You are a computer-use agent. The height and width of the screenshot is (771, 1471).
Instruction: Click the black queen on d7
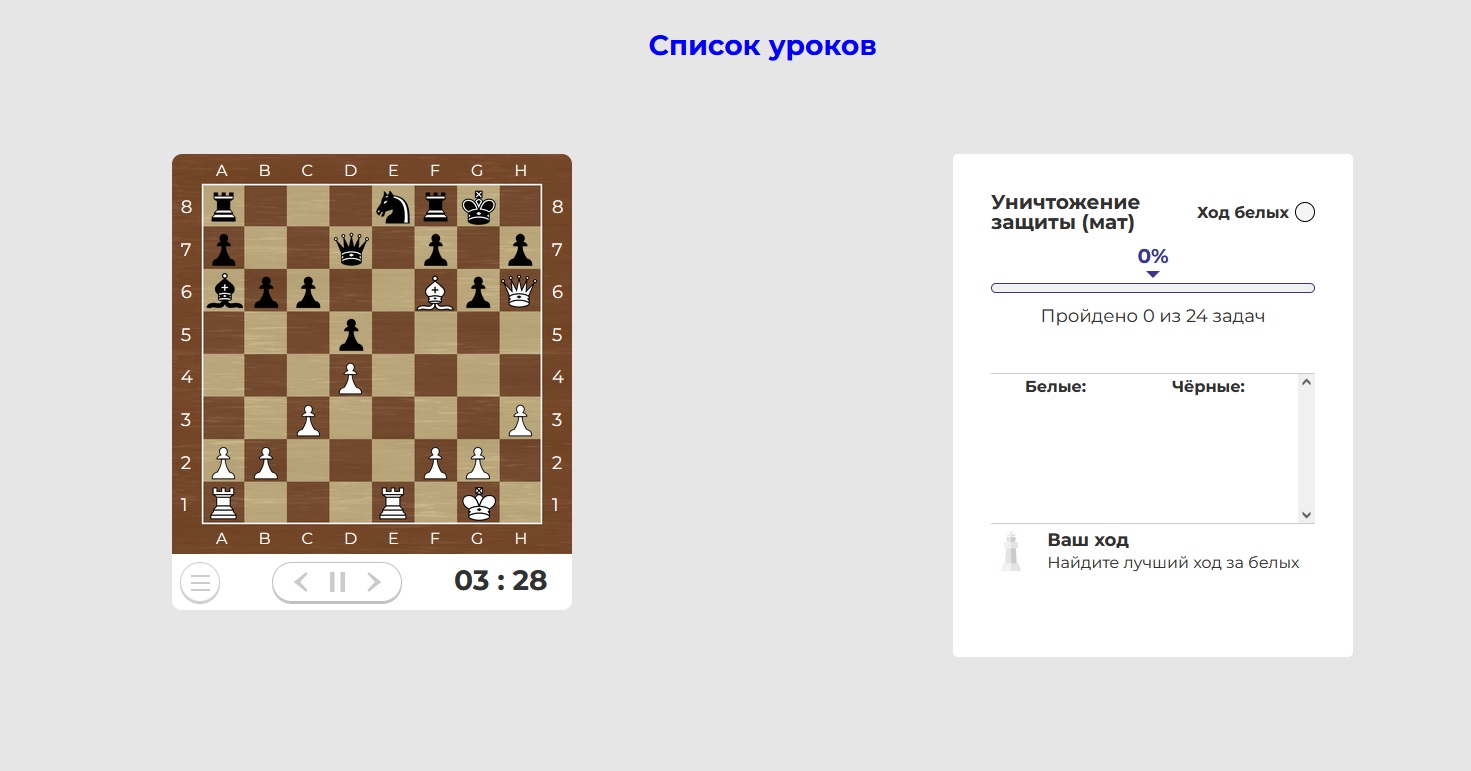(350, 249)
